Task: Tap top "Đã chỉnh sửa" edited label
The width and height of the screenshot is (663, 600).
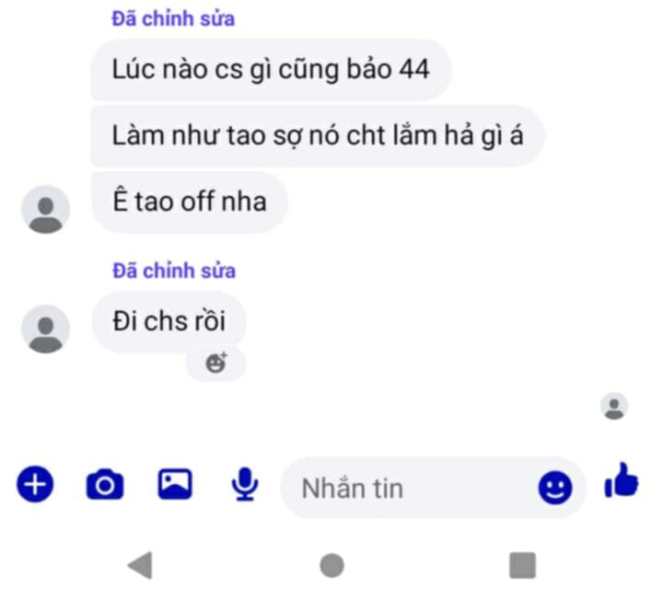Action: pos(173,19)
